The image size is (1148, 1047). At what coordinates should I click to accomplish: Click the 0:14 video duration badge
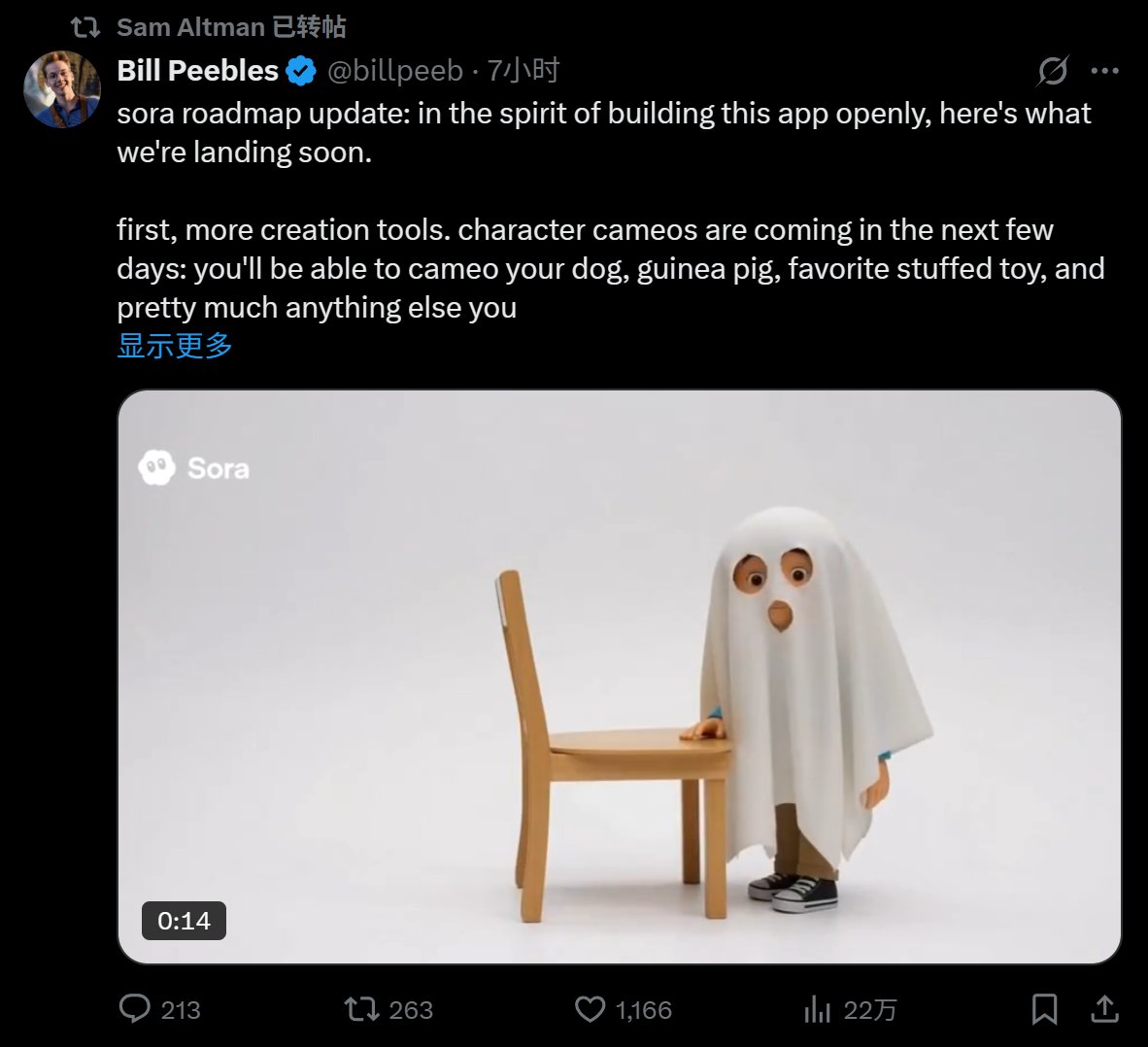click(x=184, y=921)
